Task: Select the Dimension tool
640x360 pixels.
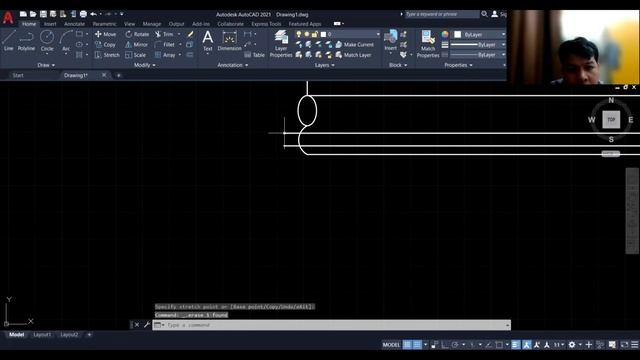Action: point(229,41)
